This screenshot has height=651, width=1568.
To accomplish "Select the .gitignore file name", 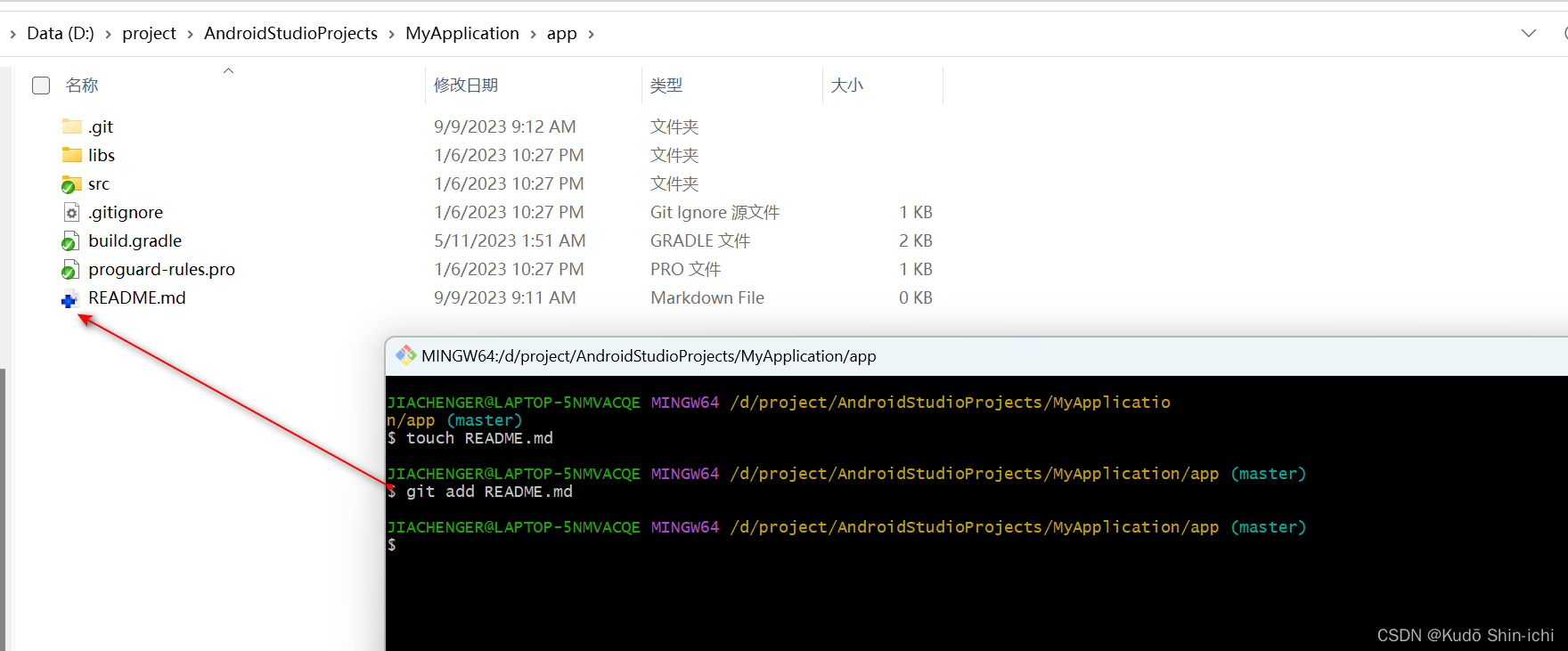I will (x=126, y=212).
